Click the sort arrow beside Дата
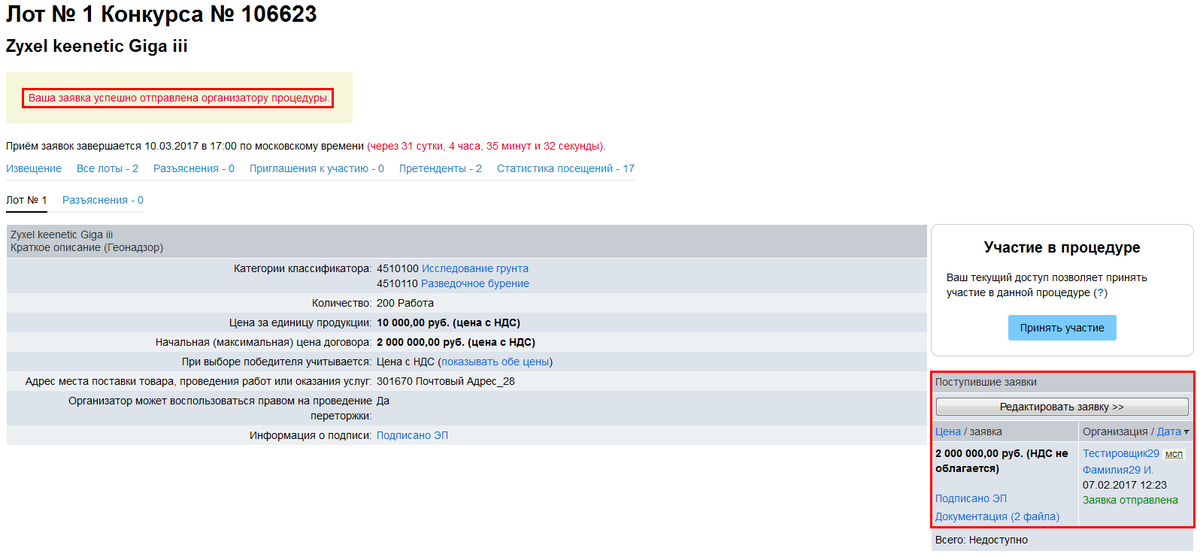Screen dimensions: 1200x557 [x=1187, y=432]
